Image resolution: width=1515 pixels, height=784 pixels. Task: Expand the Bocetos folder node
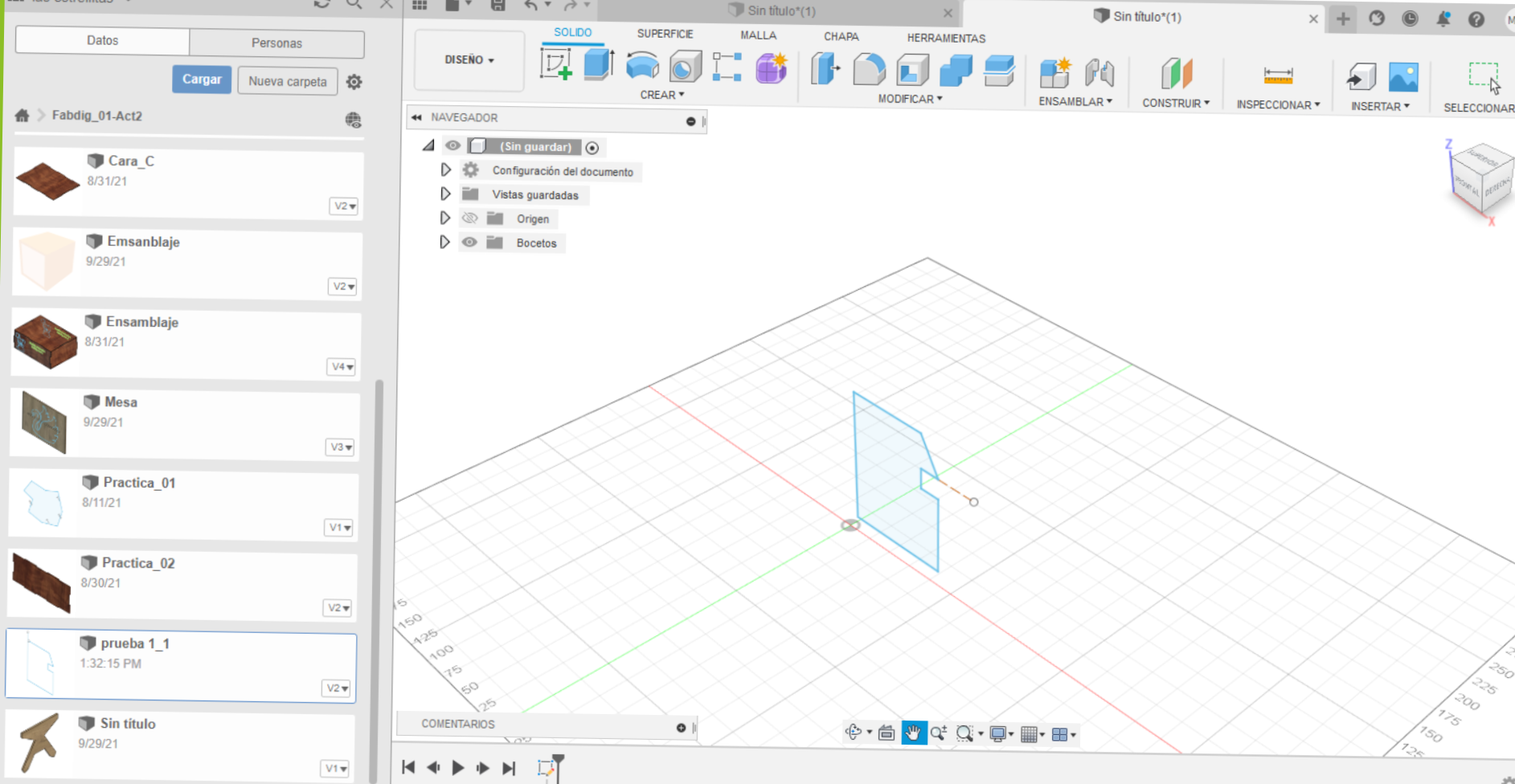coord(444,242)
